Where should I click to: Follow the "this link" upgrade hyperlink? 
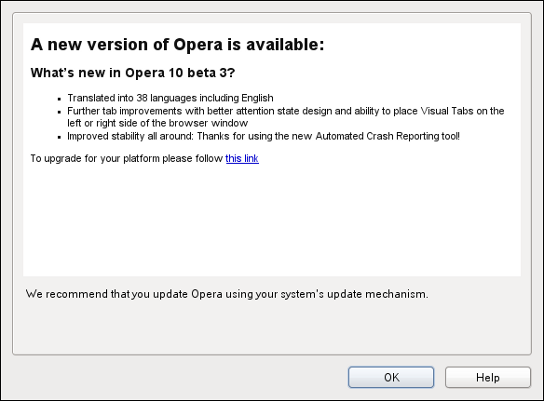coord(242,158)
